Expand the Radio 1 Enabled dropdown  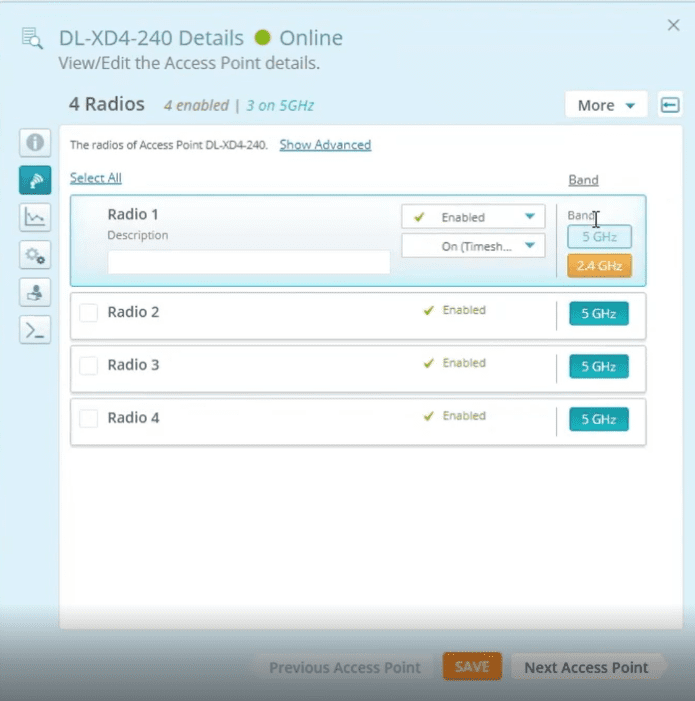pos(473,217)
